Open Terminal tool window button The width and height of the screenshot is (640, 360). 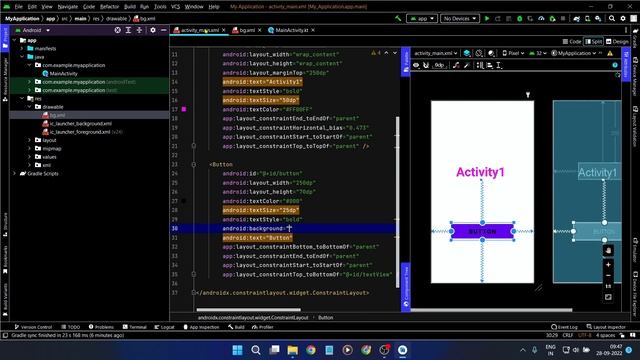tap(135, 327)
